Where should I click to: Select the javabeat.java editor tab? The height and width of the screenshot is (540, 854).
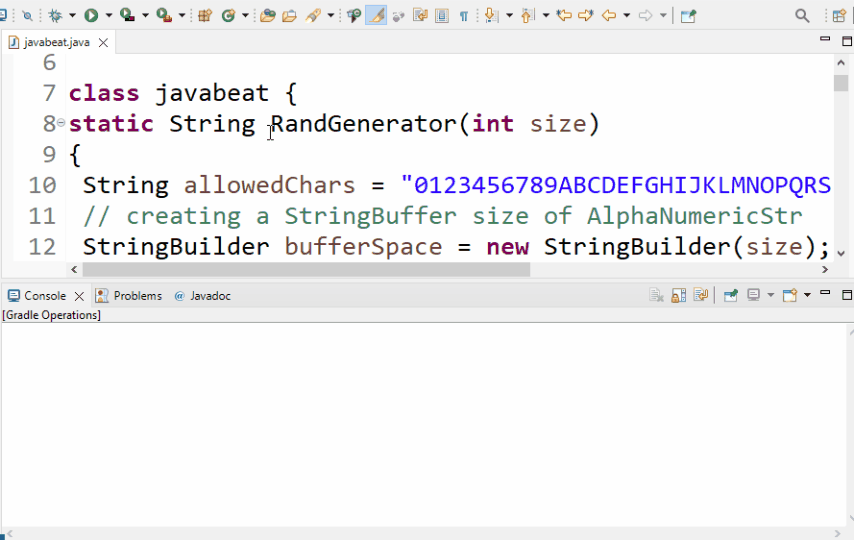tap(57, 43)
